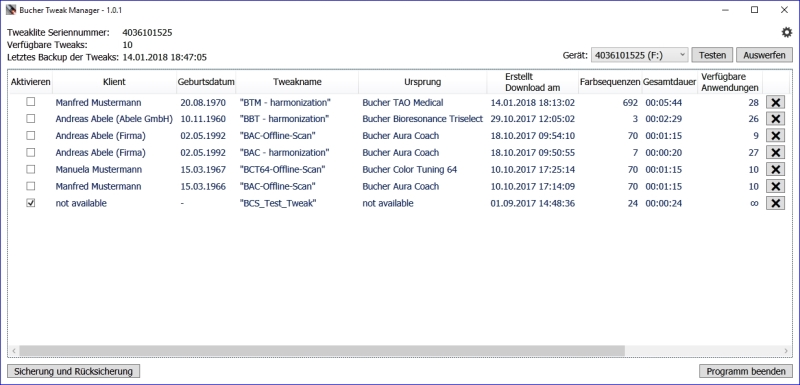Viewport: 800px width, 385px height.
Task: Close the Bucher Tweak Manager window
Action: coord(784,10)
